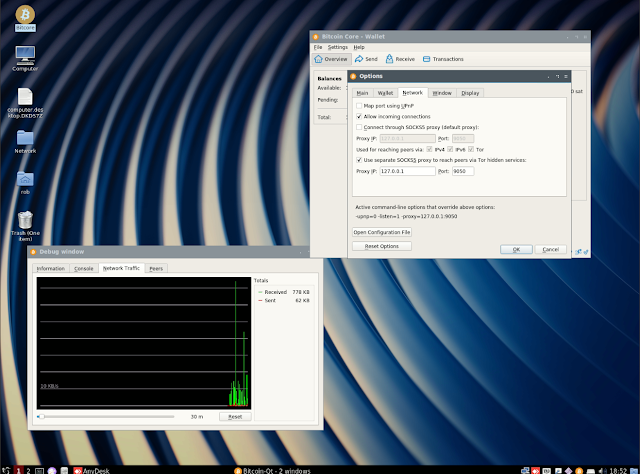640x474 pixels.
Task: Click the network traffic graph area
Action: (144, 343)
